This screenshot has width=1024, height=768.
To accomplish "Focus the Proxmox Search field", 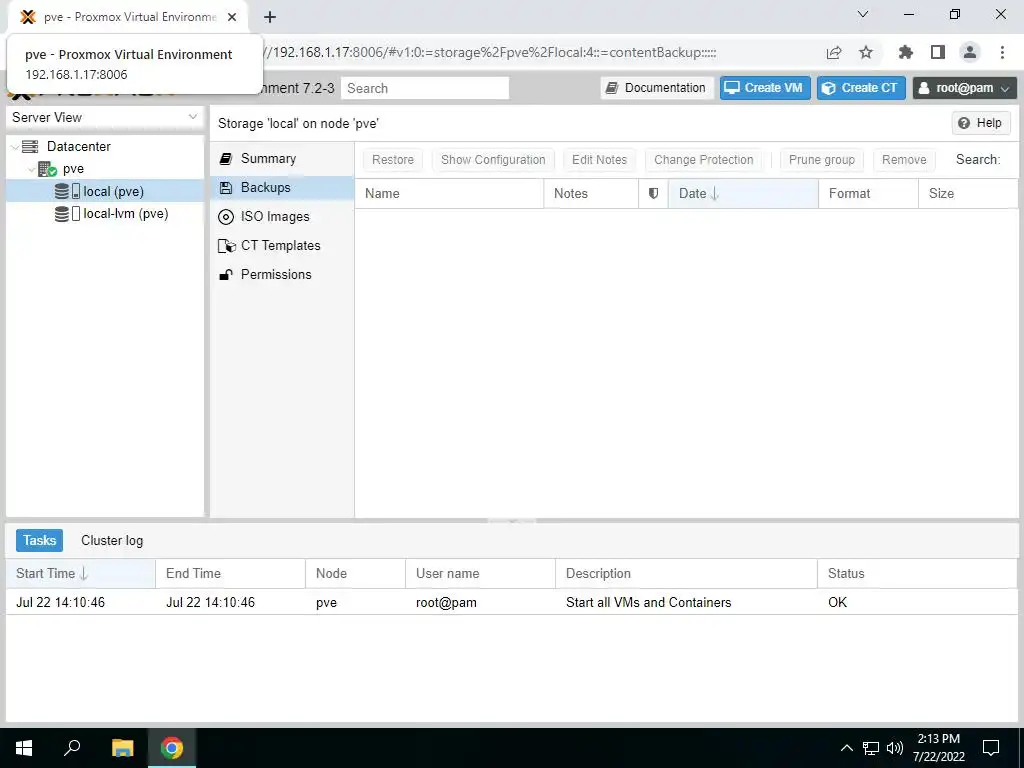I will (x=424, y=88).
